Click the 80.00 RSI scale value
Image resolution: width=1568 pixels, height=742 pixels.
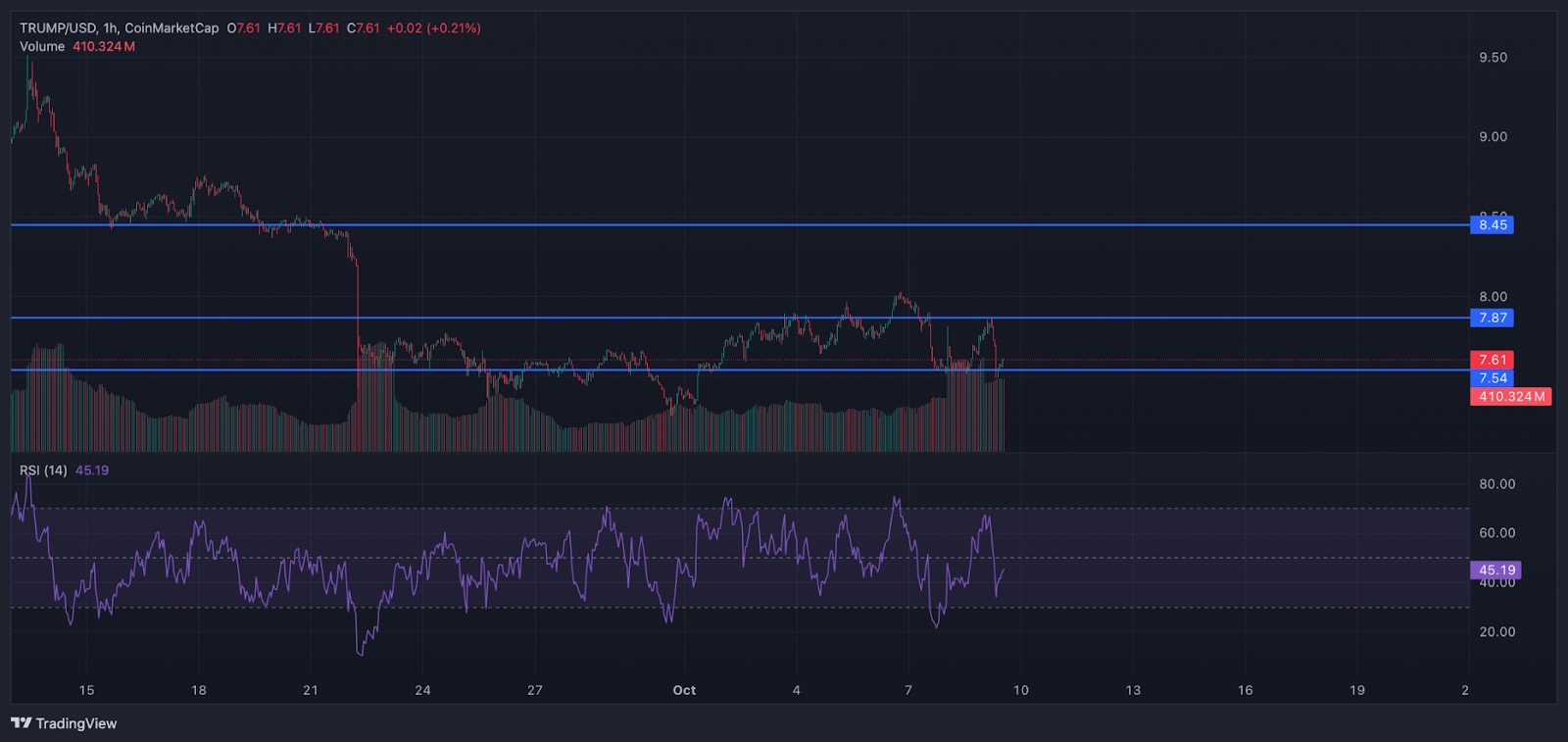tap(1496, 484)
